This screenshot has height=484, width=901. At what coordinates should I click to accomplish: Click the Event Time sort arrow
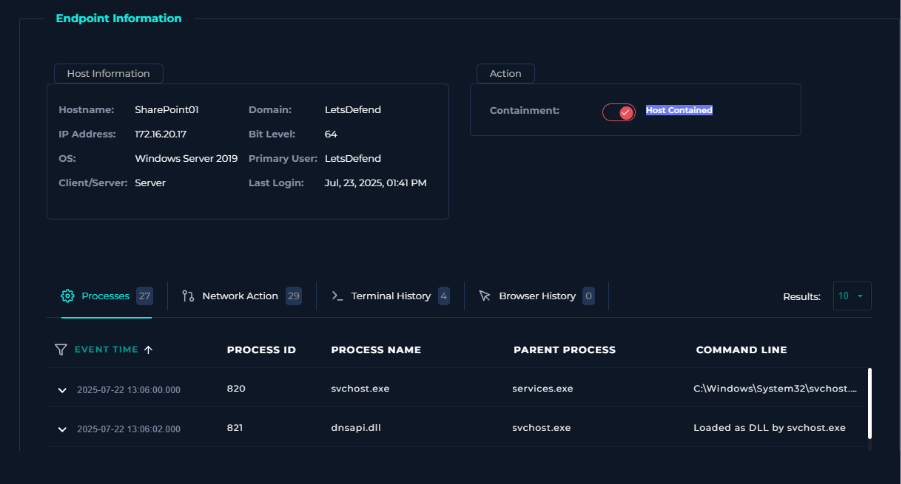(148, 349)
